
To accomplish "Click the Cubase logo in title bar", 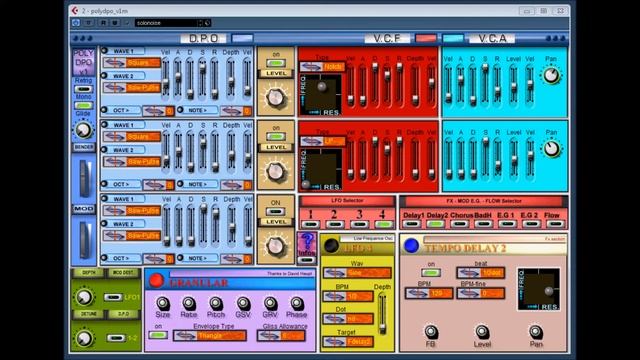I will pyautogui.click(x=75, y=11).
